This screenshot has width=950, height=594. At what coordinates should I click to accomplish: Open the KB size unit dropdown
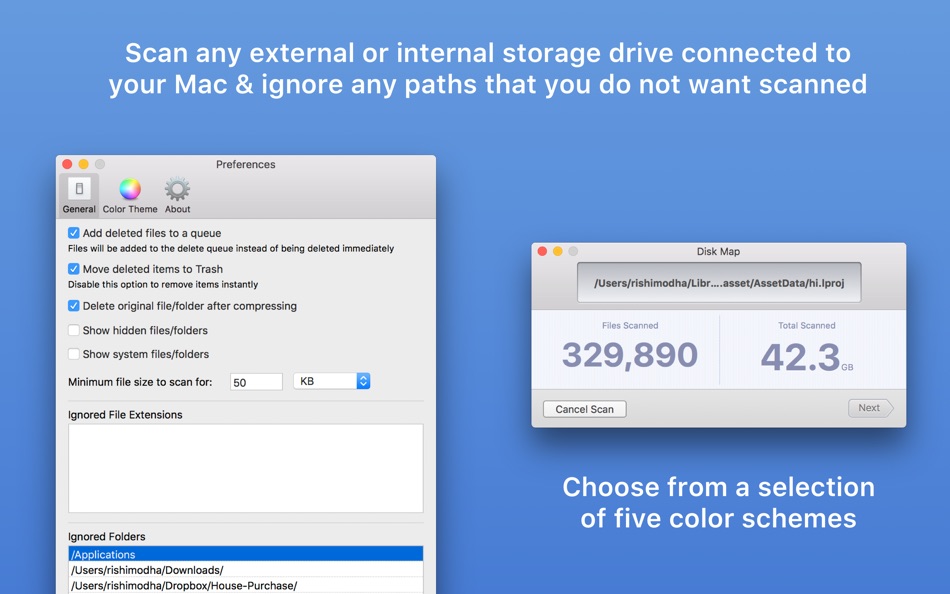[331, 381]
